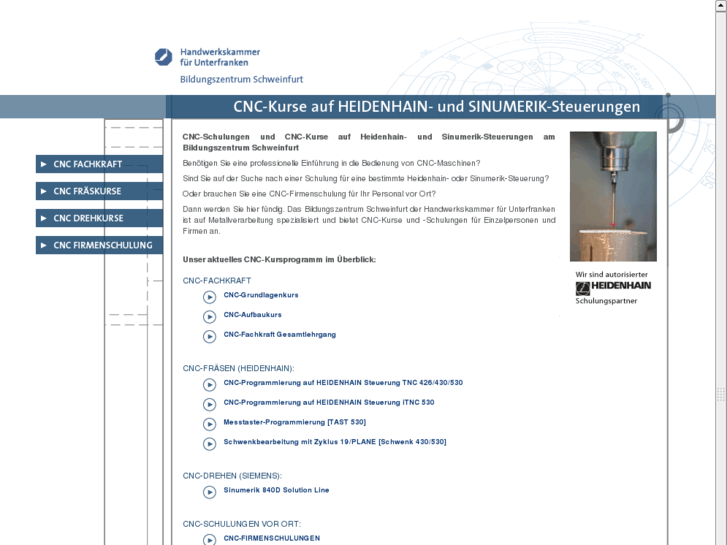Open the CNC FRÄSKURSE menu item
Screen dimensions: 727x545
coord(99,191)
